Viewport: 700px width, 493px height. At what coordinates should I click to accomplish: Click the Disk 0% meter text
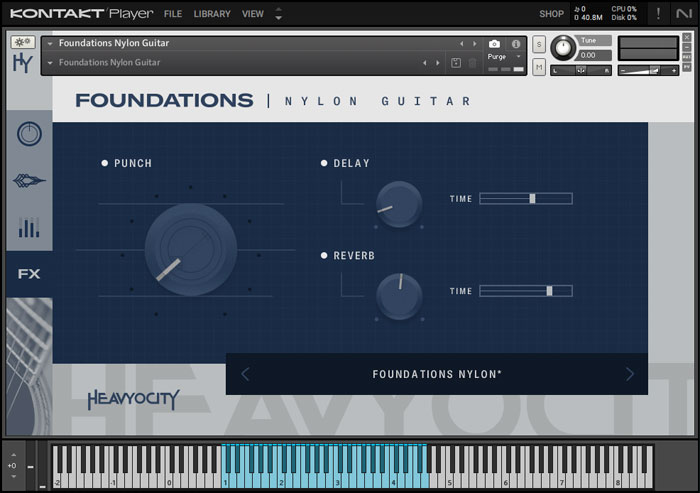pyautogui.click(x=624, y=18)
